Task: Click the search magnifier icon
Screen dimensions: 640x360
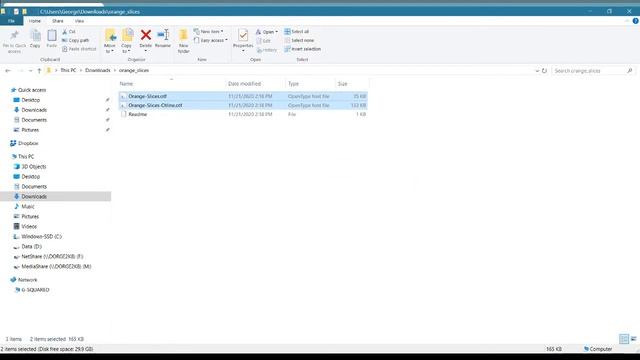Action: pos(629,71)
